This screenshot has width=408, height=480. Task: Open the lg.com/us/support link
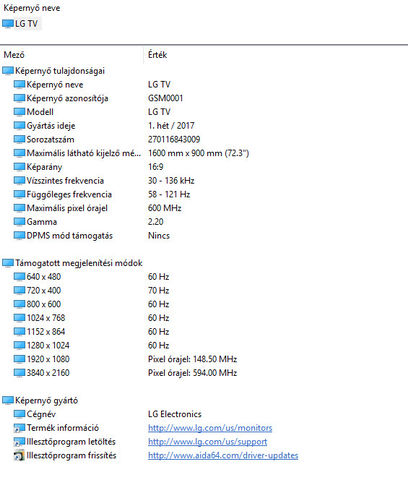tap(207, 442)
